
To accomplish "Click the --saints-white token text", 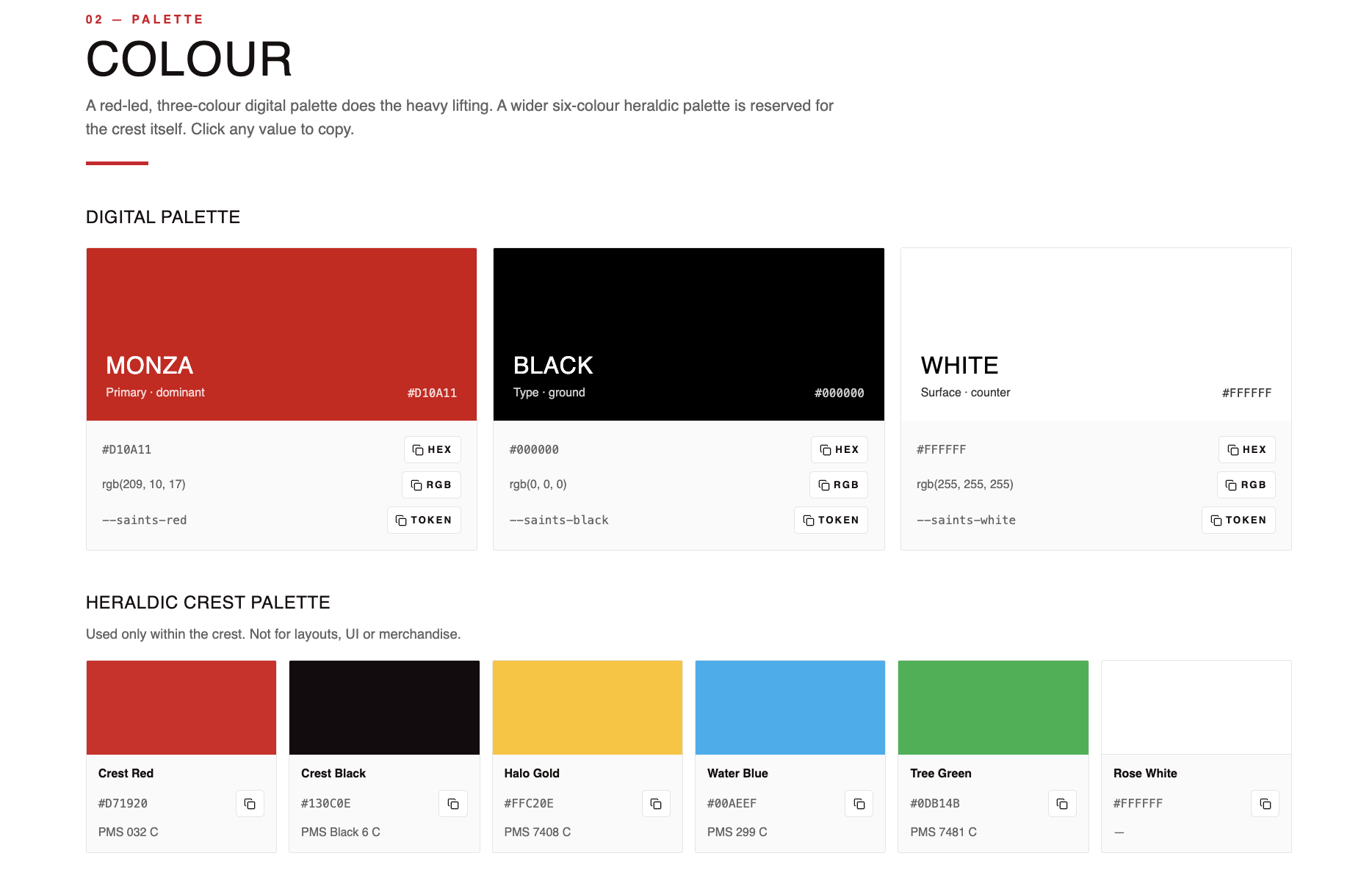I will coord(966,520).
